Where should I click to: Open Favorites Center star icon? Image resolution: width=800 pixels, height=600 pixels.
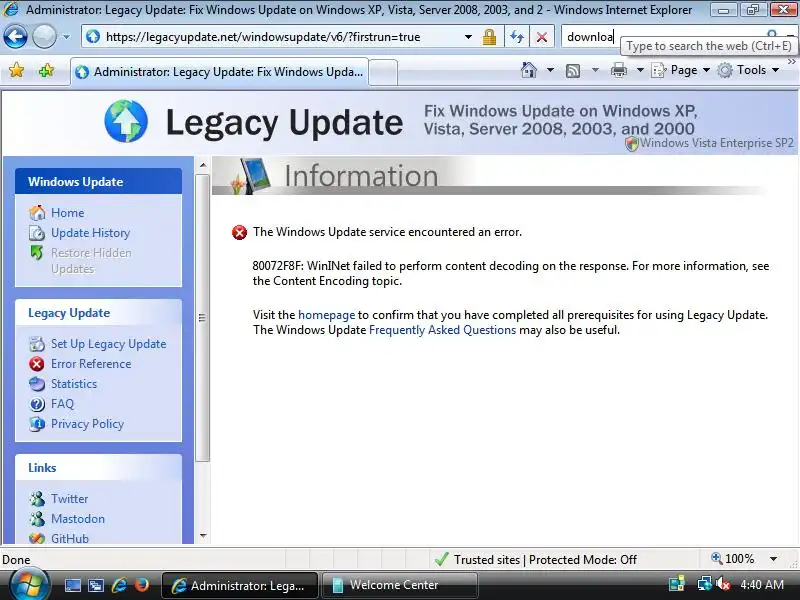[16, 70]
